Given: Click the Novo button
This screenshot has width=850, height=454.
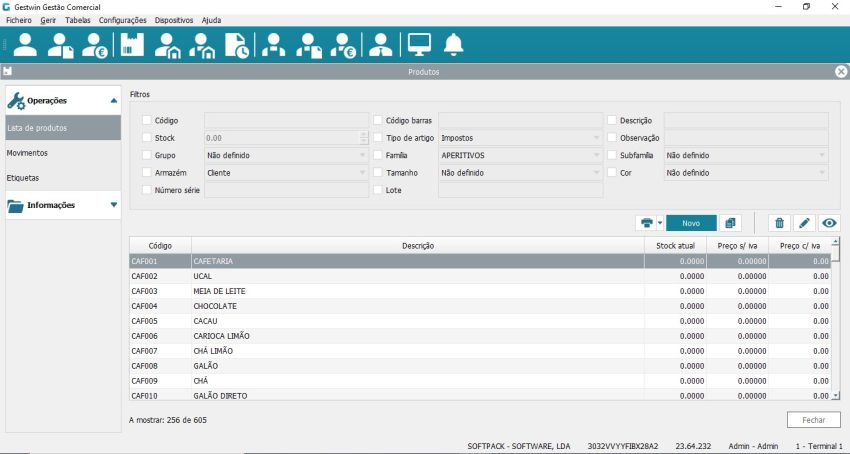Looking at the screenshot, I should [x=690, y=223].
